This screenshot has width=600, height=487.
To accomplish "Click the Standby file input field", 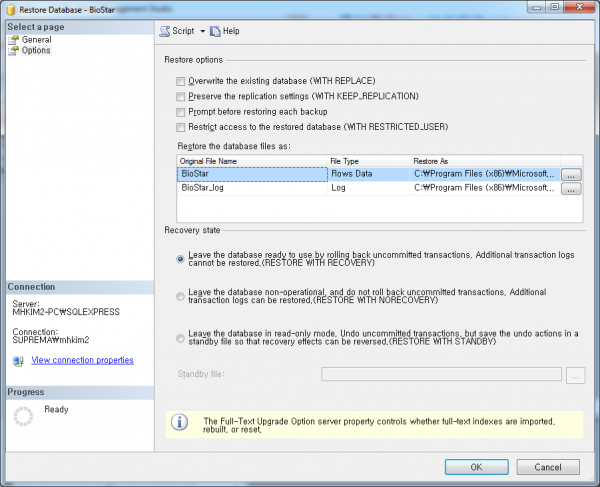I will [440, 374].
